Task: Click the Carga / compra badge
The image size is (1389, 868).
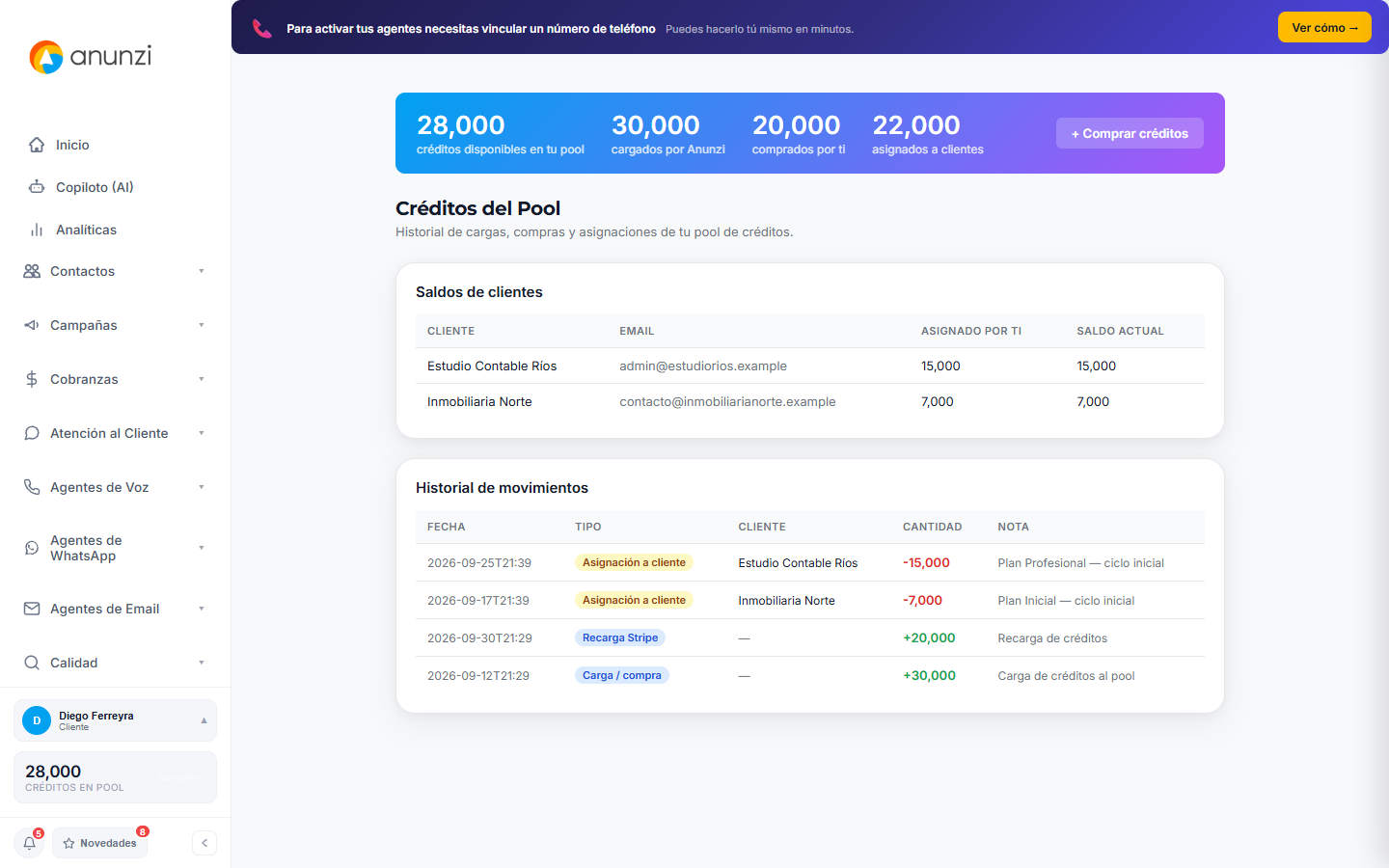Action: pyautogui.click(x=622, y=675)
